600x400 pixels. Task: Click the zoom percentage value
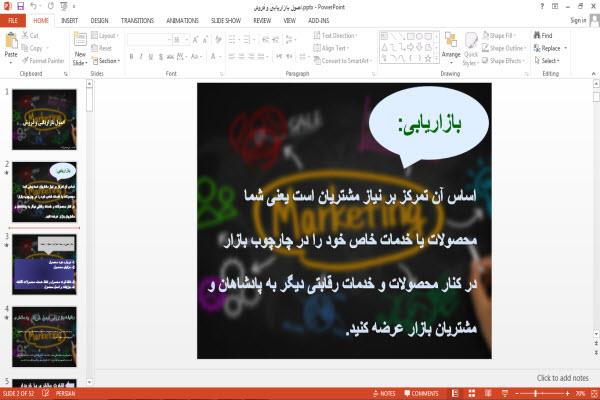pyautogui.click(x=580, y=393)
